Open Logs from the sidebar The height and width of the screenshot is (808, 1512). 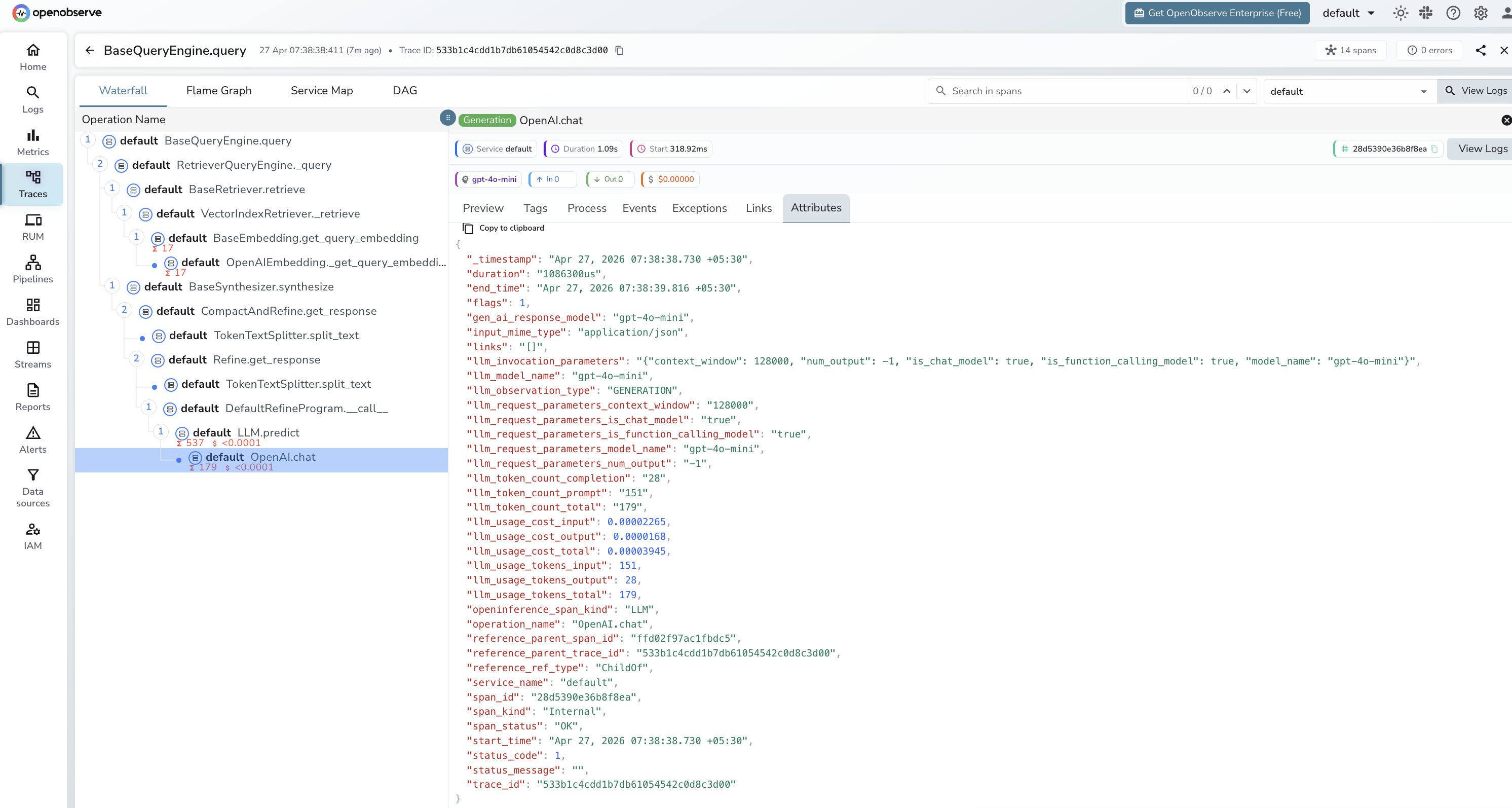33,99
